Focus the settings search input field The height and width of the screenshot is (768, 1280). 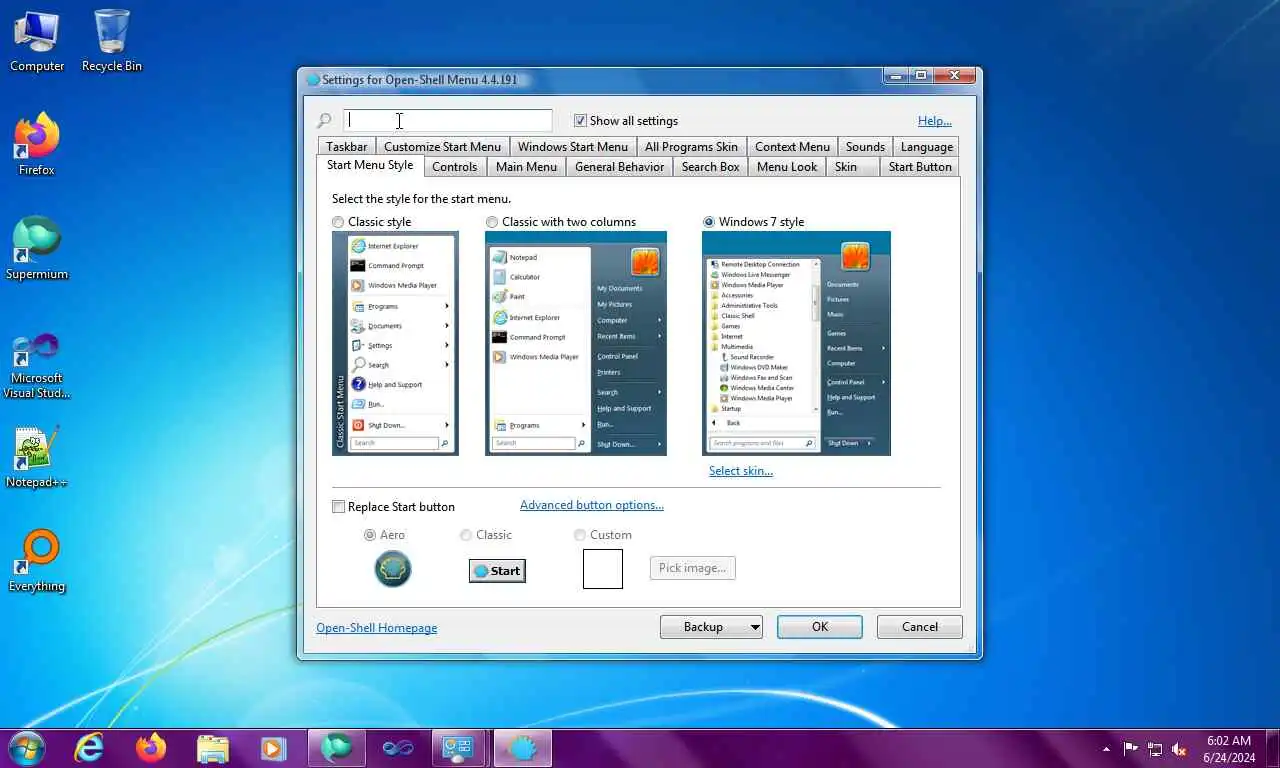tap(447, 121)
